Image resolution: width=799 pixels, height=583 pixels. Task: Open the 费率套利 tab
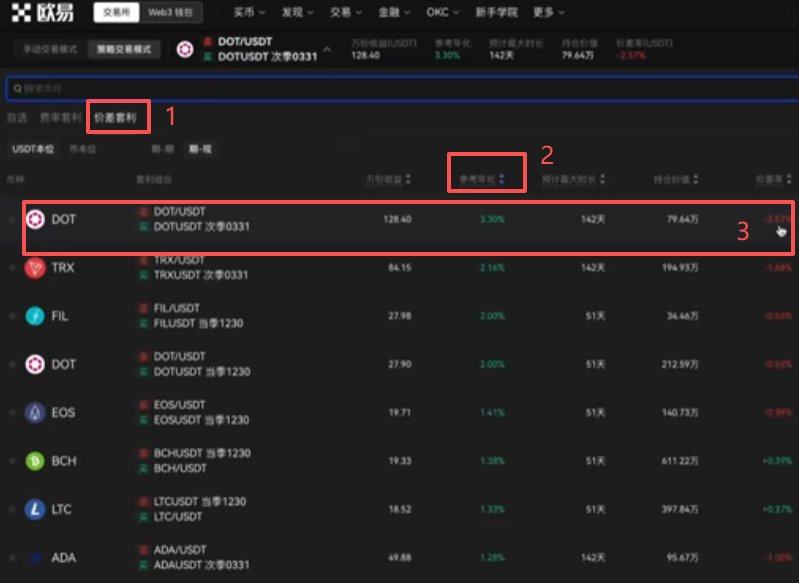coord(61,118)
